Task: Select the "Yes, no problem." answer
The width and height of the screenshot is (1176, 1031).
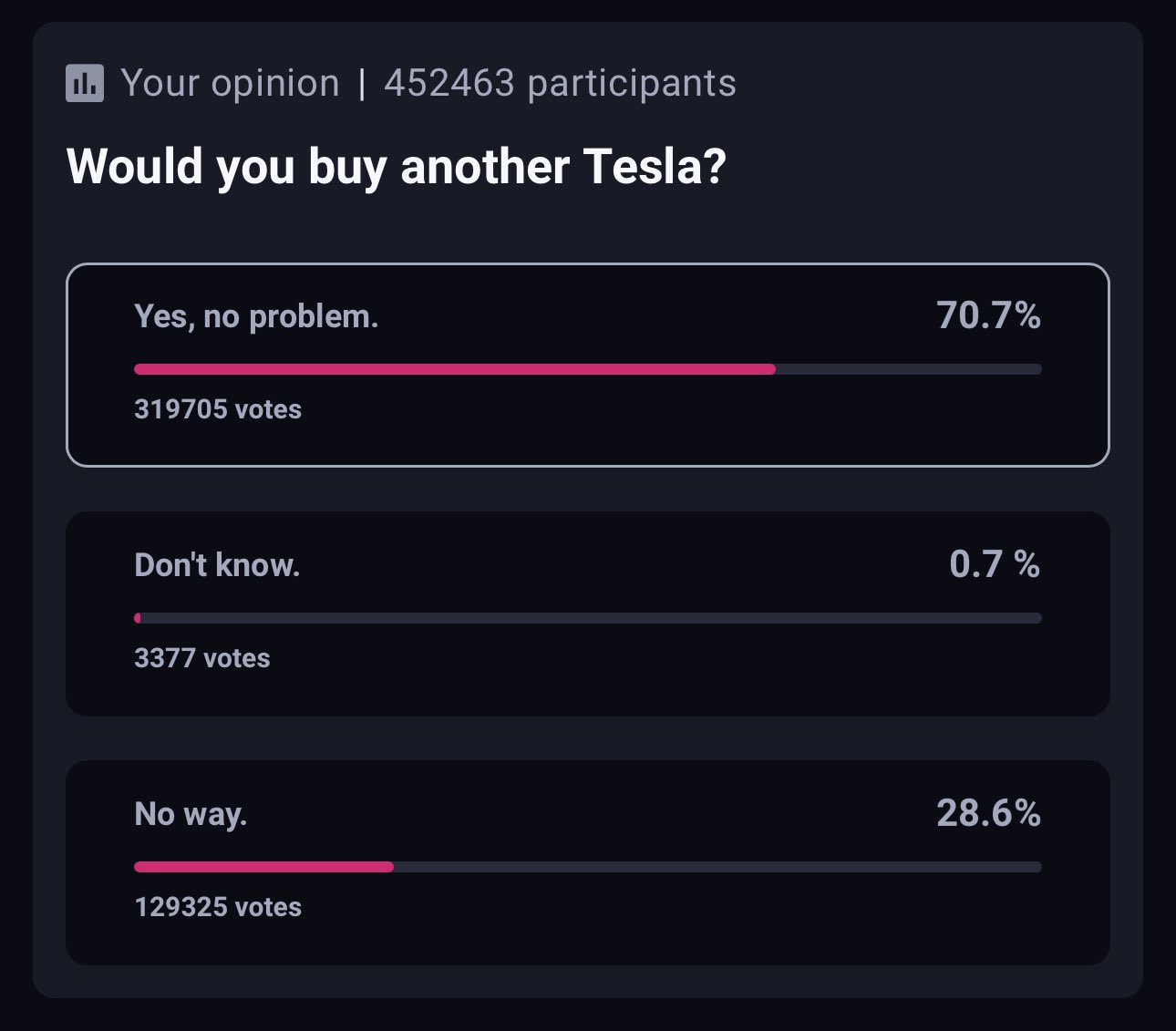Action: pyautogui.click(x=256, y=316)
